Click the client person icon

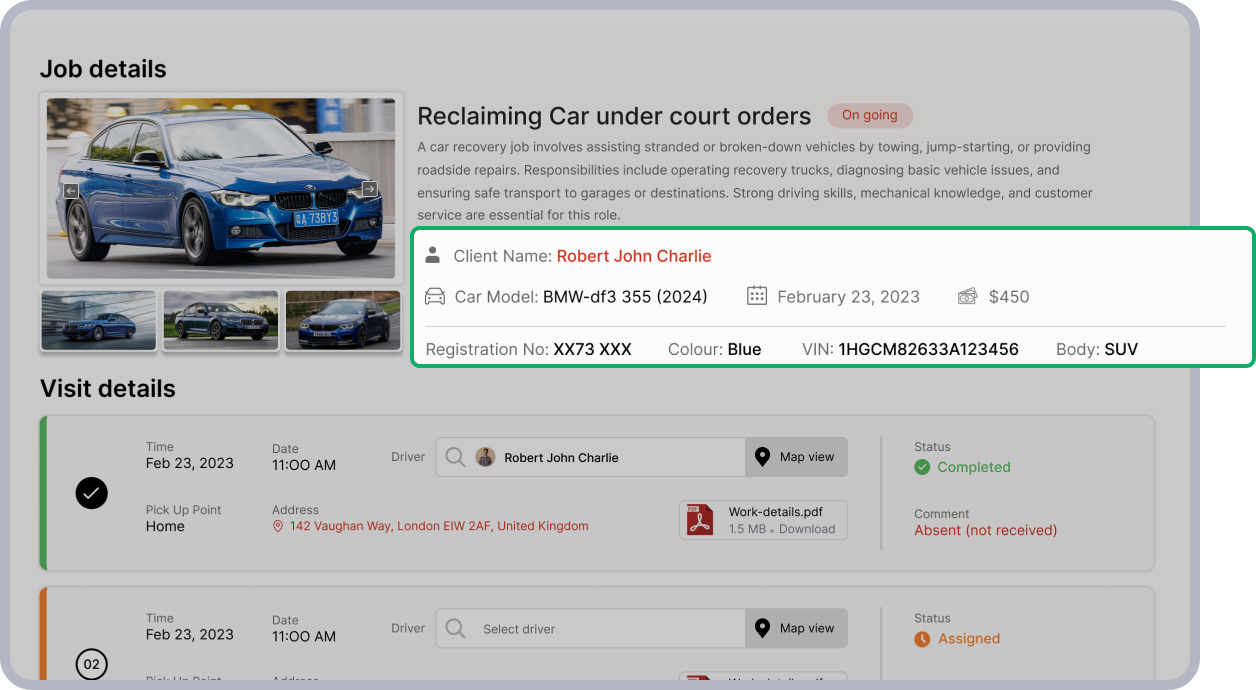tap(433, 255)
